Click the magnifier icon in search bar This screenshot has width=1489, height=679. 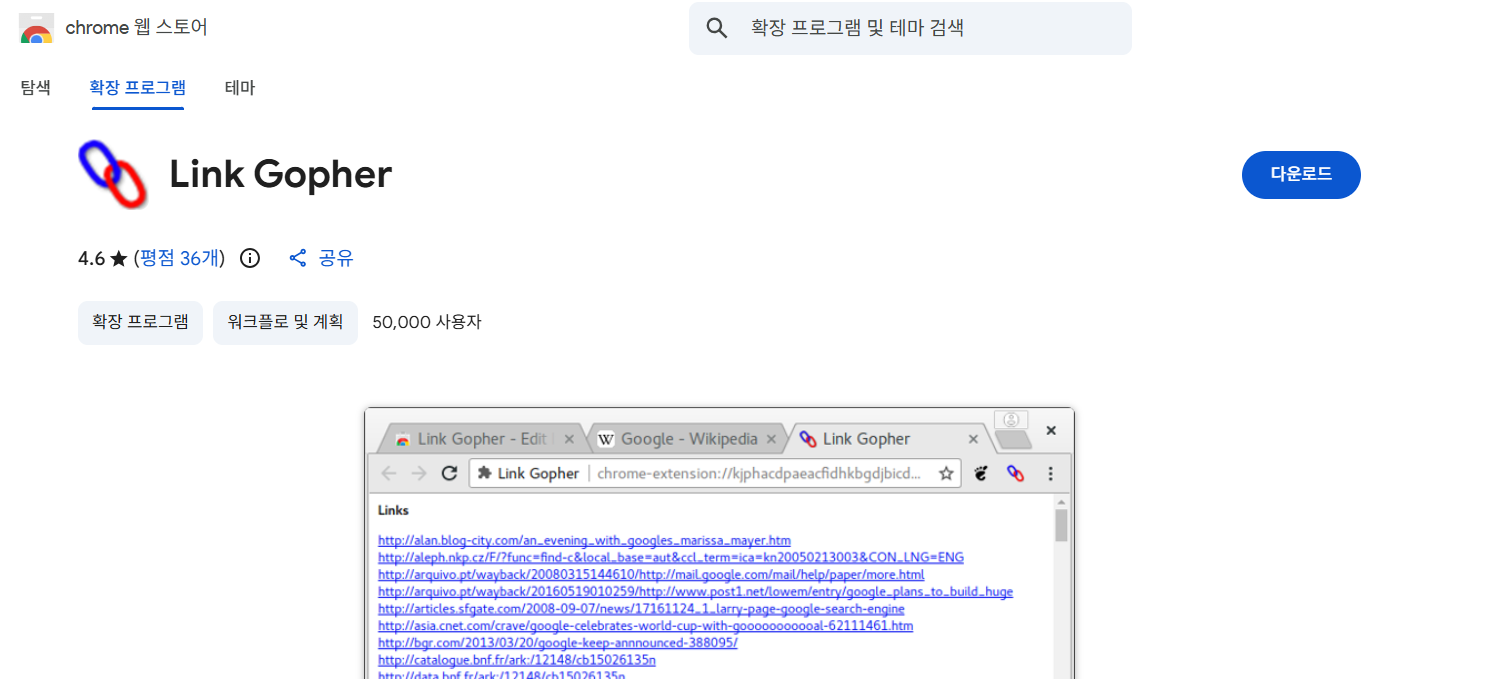tap(716, 28)
